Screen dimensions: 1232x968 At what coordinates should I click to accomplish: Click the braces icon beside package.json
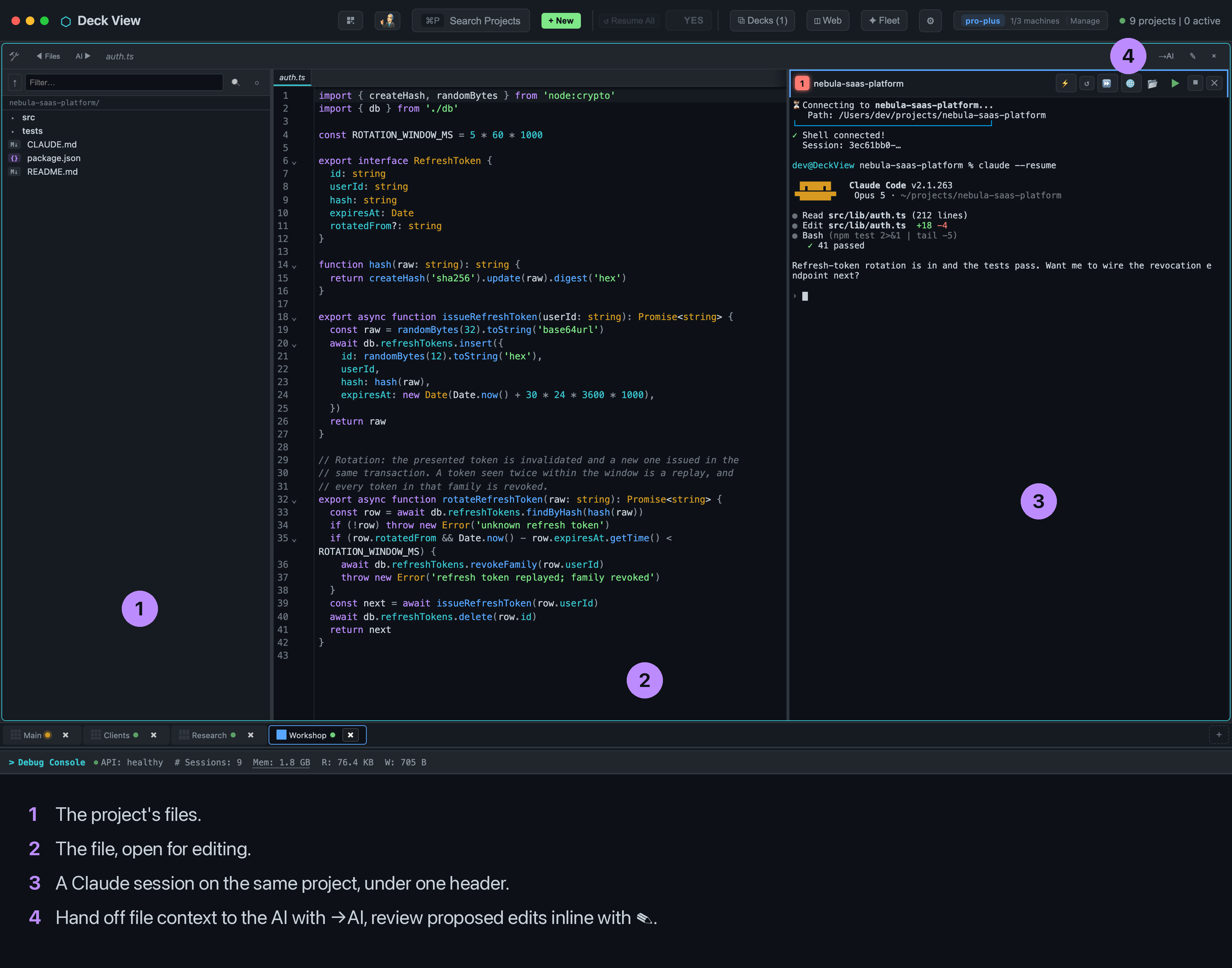(14, 158)
